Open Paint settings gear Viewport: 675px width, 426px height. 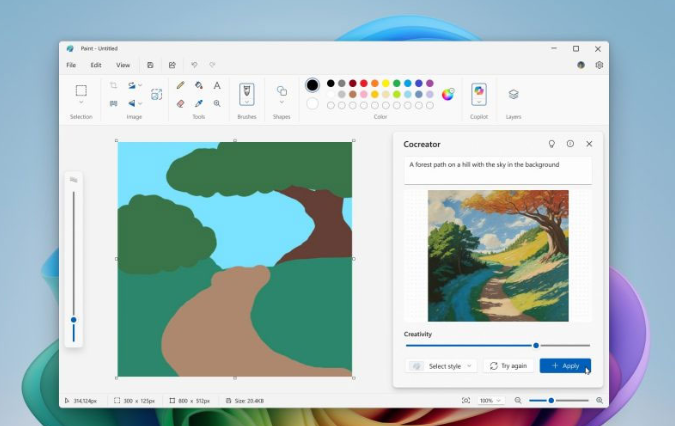[599, 65]
